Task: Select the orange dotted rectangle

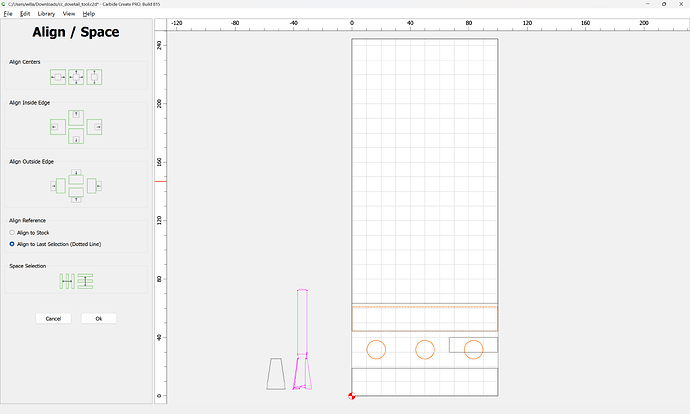Action: (x=425, y=319)
